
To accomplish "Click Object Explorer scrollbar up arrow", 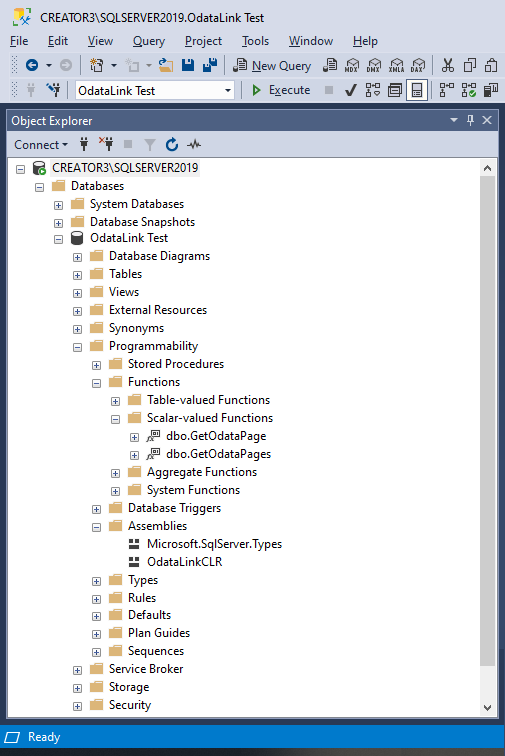I will click(x=487, y=168).
